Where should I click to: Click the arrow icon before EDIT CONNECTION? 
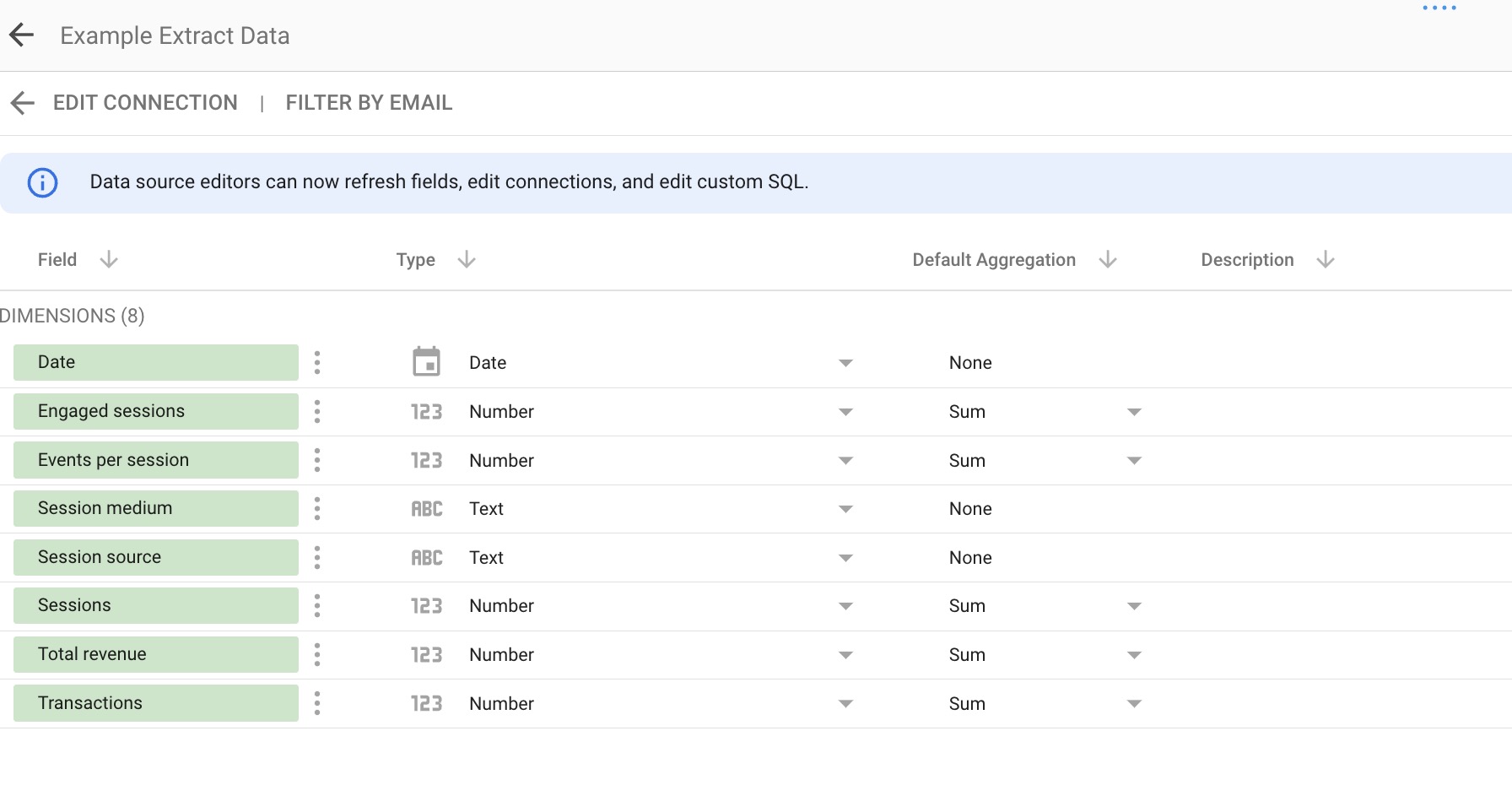pyautogui.click(x=22, y=103)
